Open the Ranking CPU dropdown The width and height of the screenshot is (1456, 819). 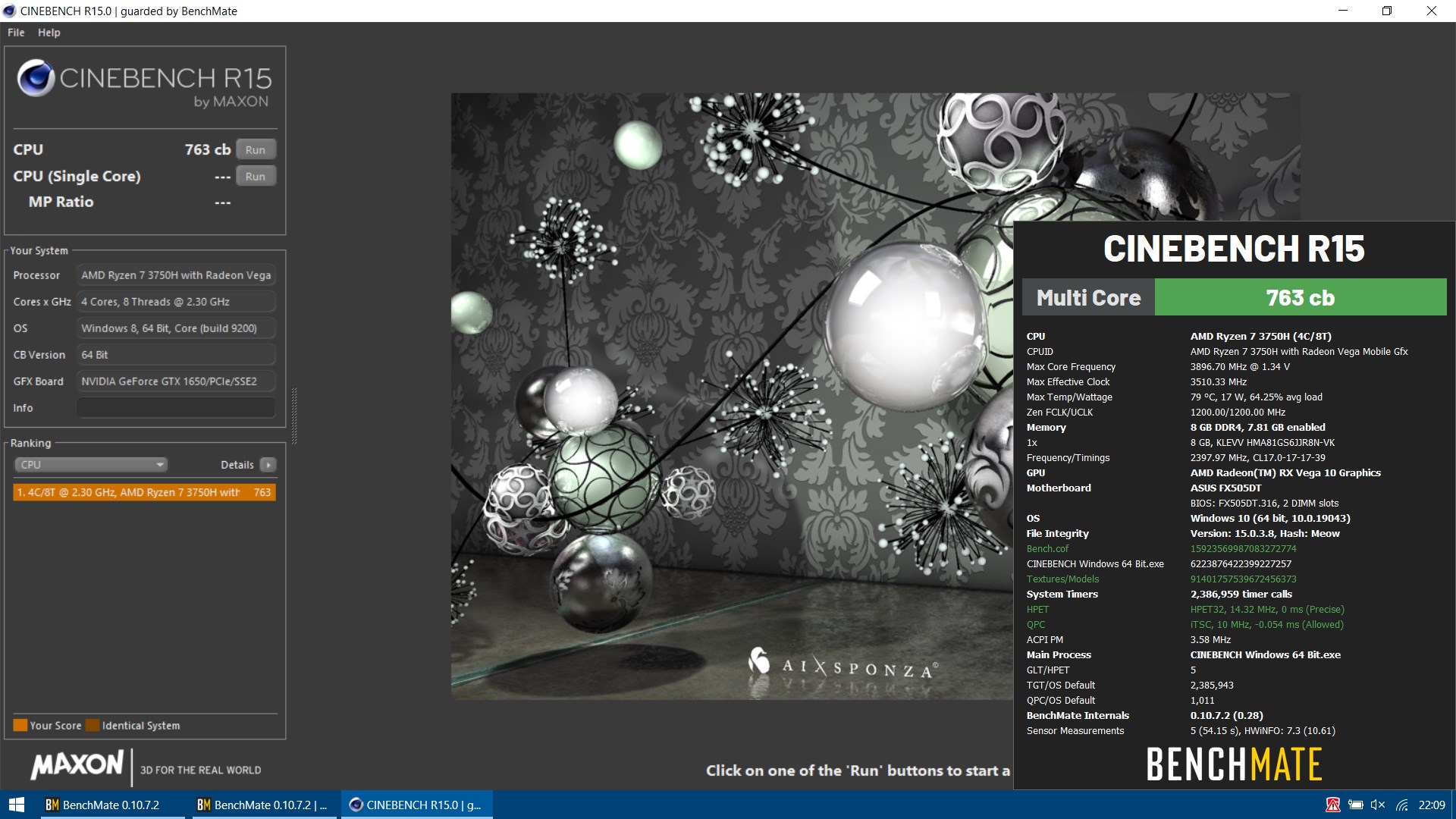[91, 465]
